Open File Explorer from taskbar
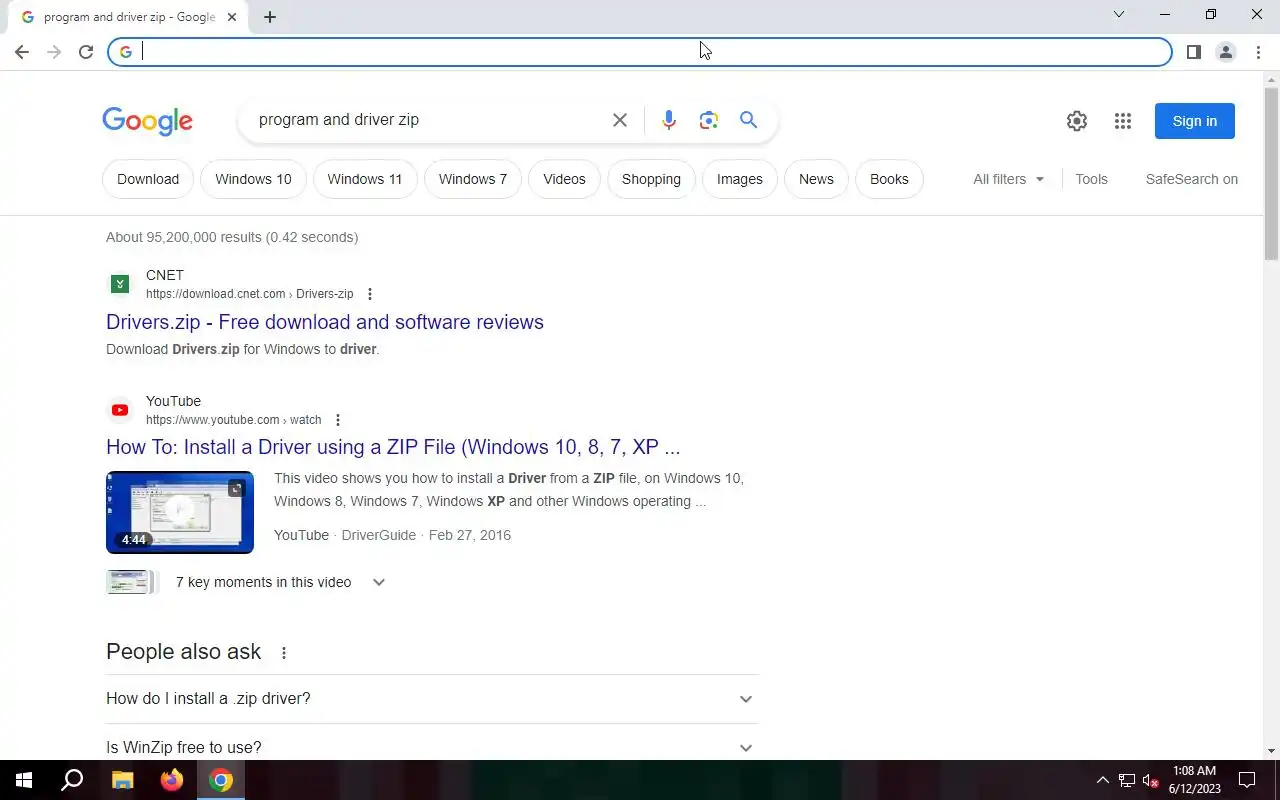The width and height of the screenshot is (1280, 800). point(122,780)
